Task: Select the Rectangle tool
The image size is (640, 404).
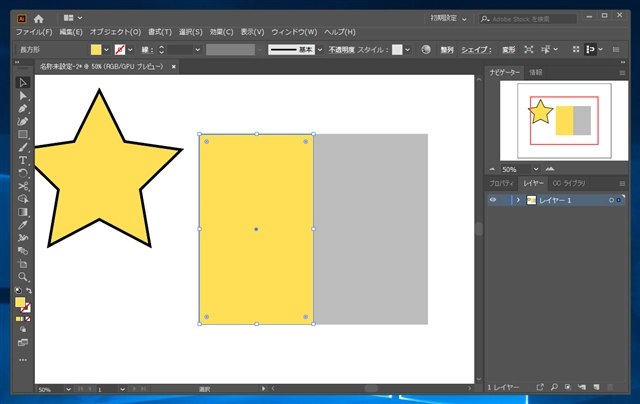Action: click(23, 134)
